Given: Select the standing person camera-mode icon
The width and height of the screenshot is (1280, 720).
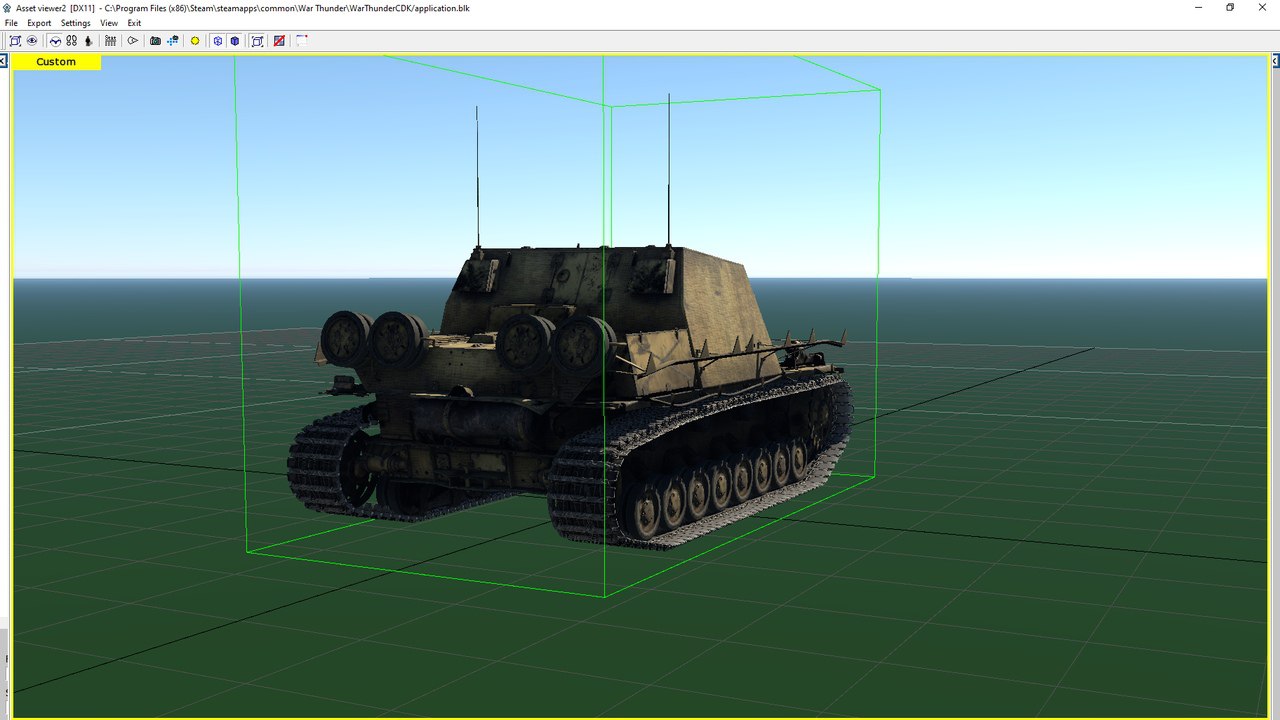Looking at the screenshot, I should click(x=88, y=41).
